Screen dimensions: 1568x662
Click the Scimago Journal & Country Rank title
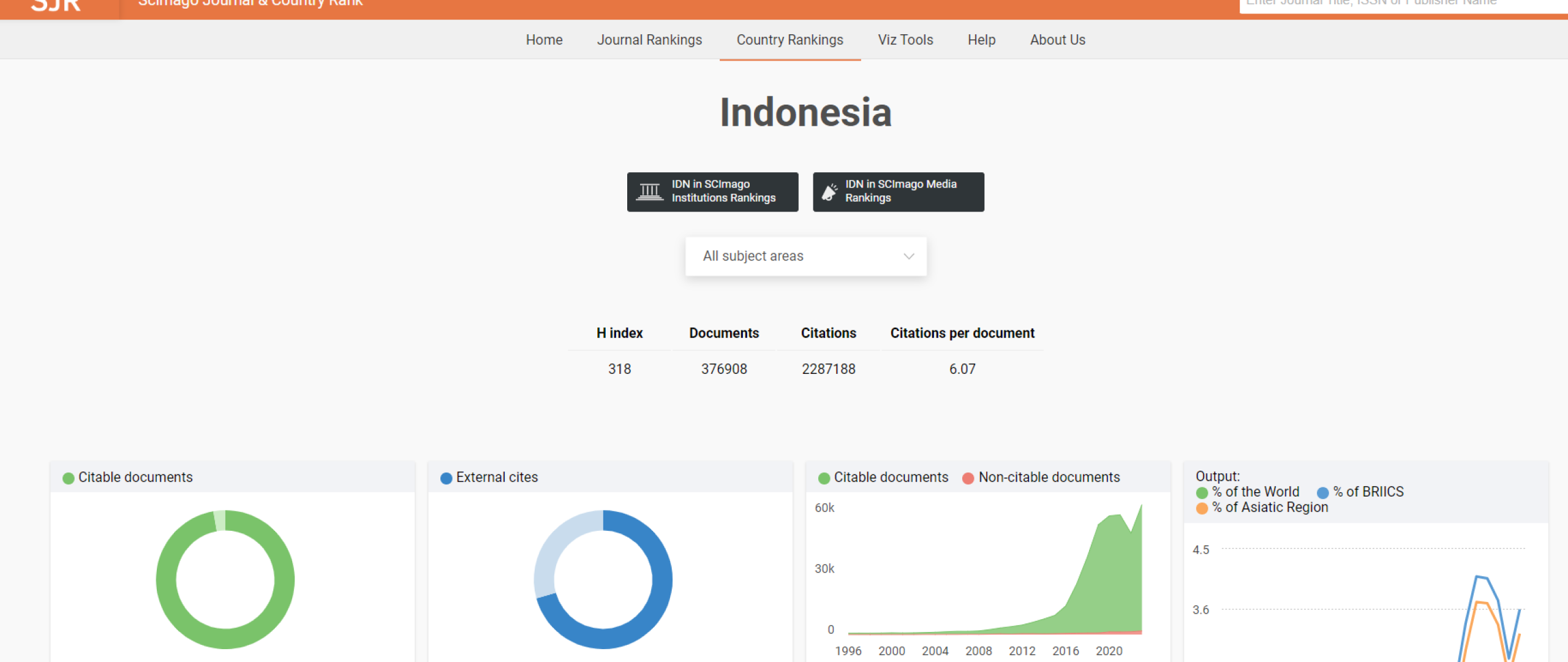pyautogui.click(x=250, y=3)
